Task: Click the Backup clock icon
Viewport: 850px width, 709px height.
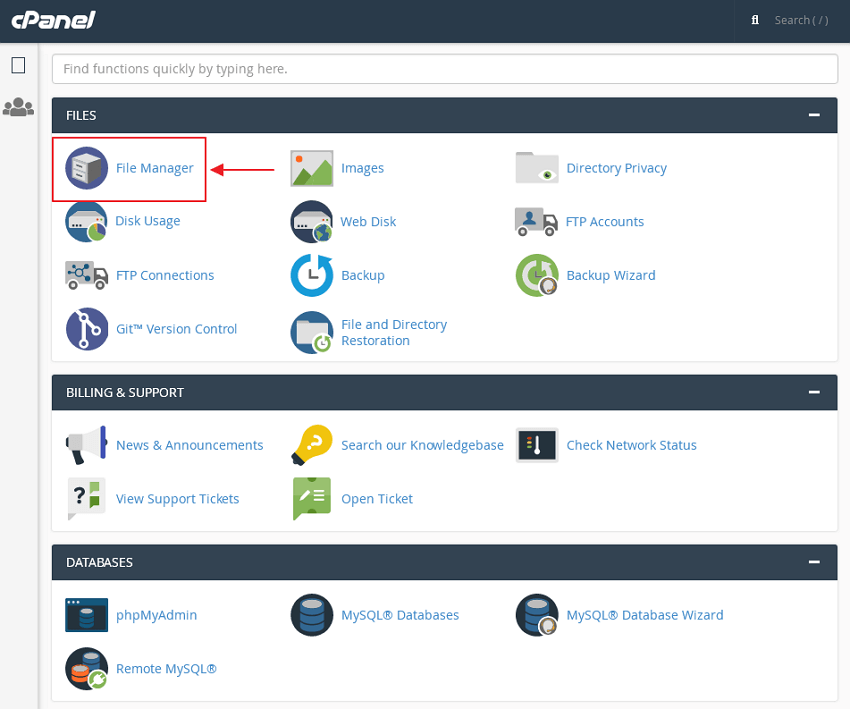Action: (312, 275)
